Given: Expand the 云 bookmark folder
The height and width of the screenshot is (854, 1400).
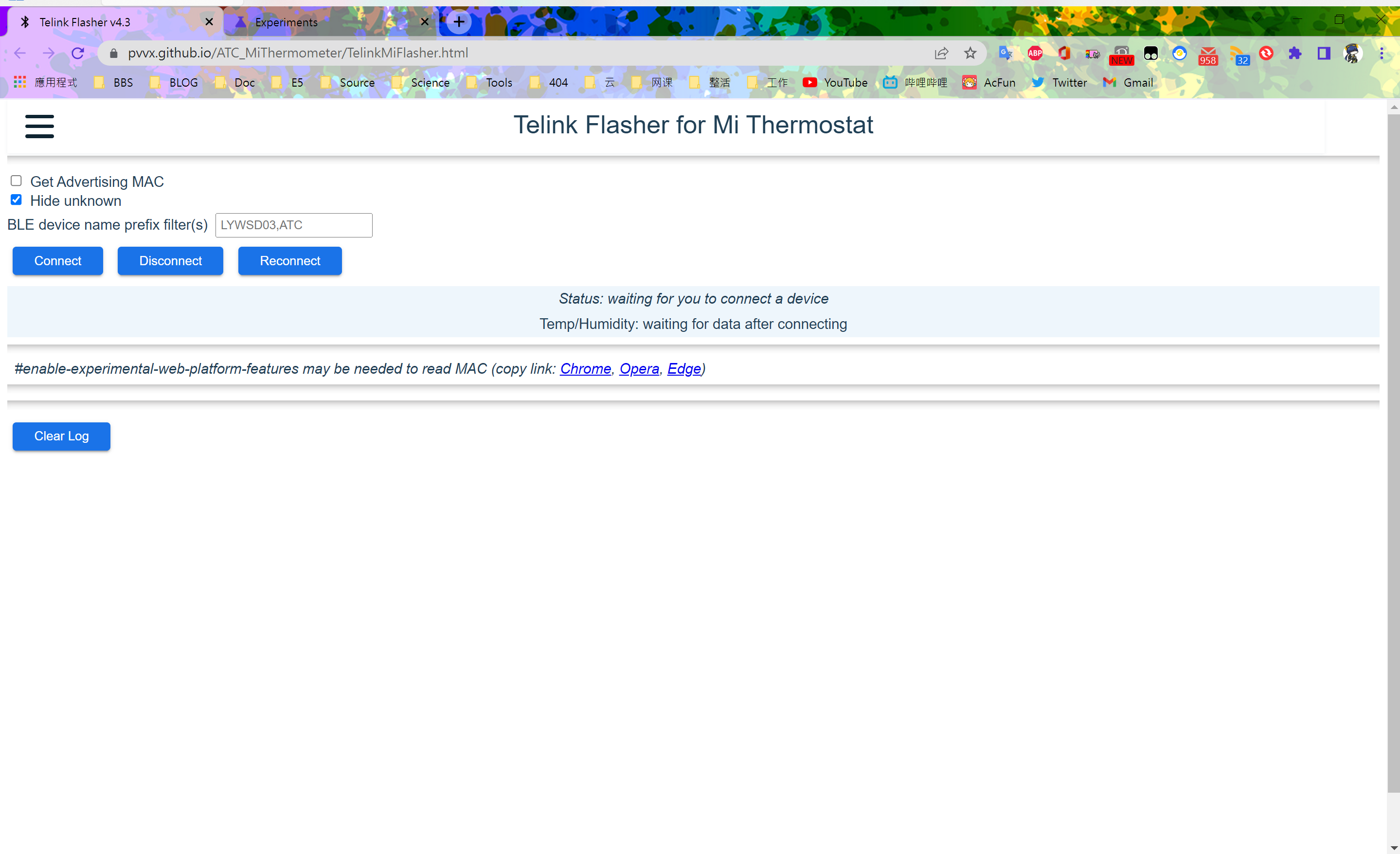Looking at the screenshot, I should pos(600,82).
